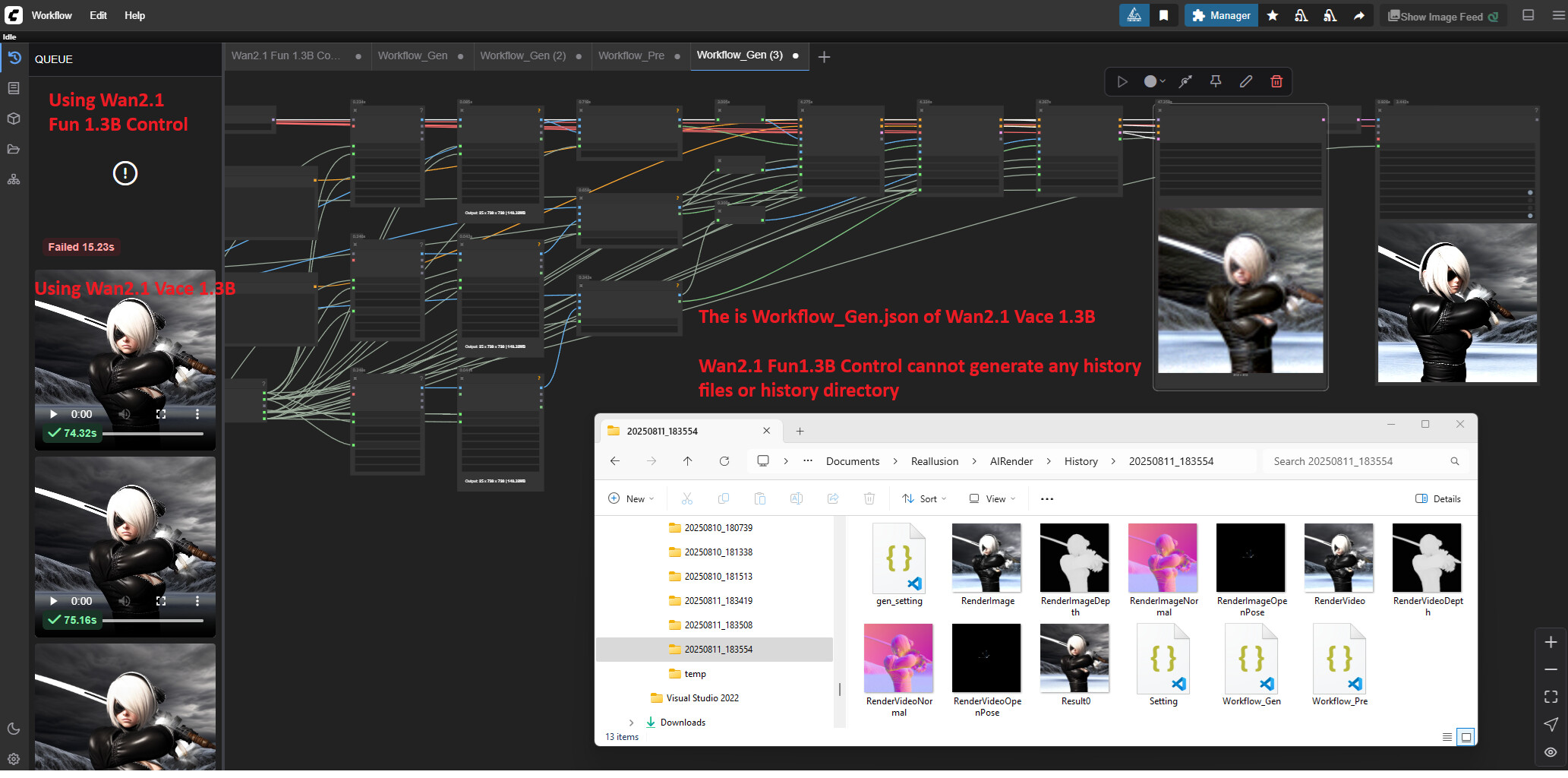
Task: Click Reallusion in the address breadcrumb
Action: (935, 461)
